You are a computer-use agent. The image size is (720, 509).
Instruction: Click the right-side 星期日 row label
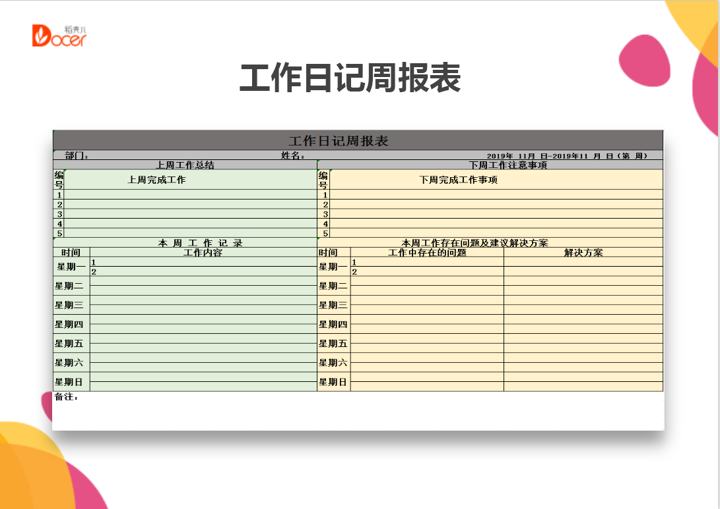(333, 382)
